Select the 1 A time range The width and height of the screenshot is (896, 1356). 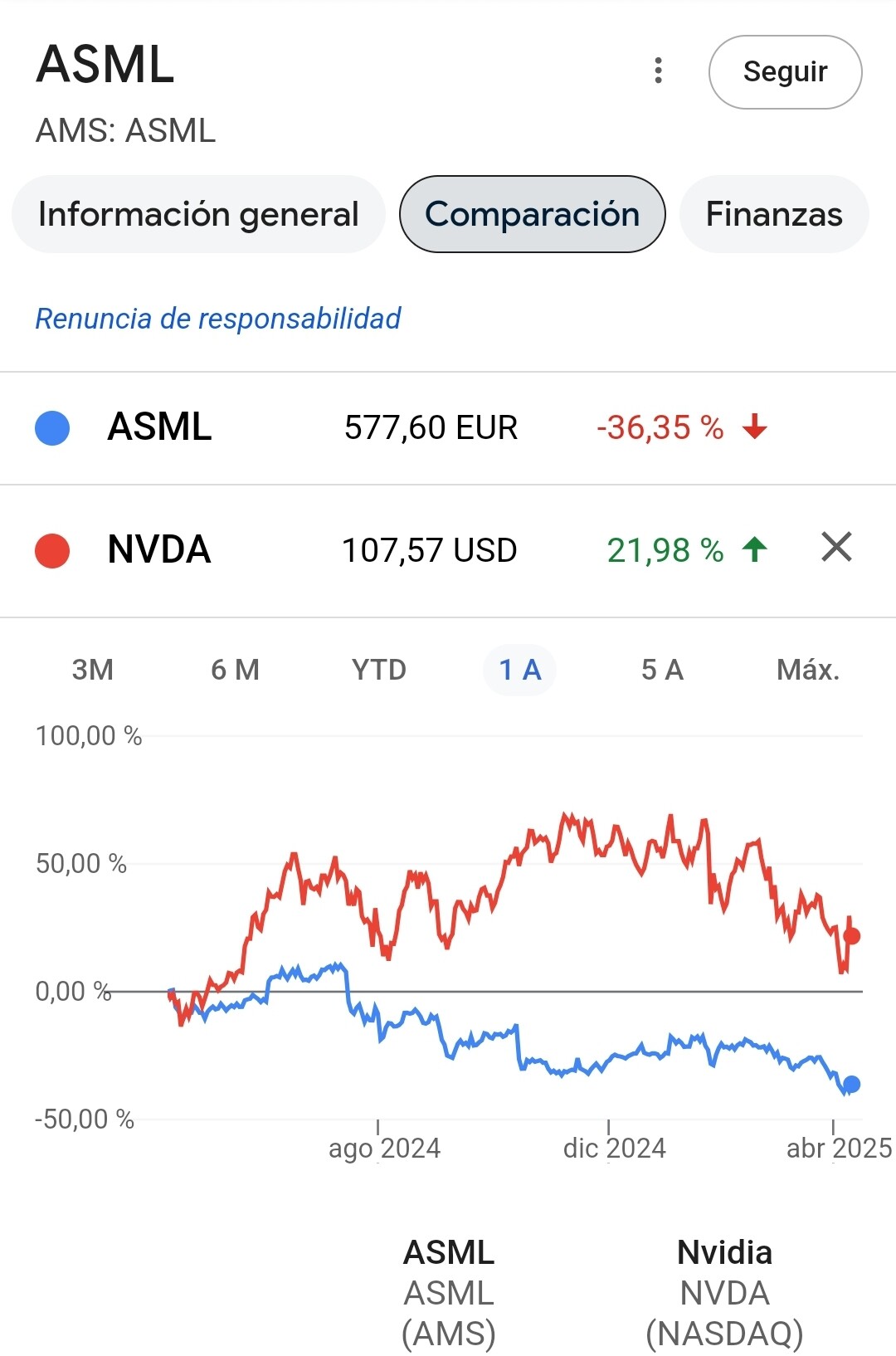[520, 670]
